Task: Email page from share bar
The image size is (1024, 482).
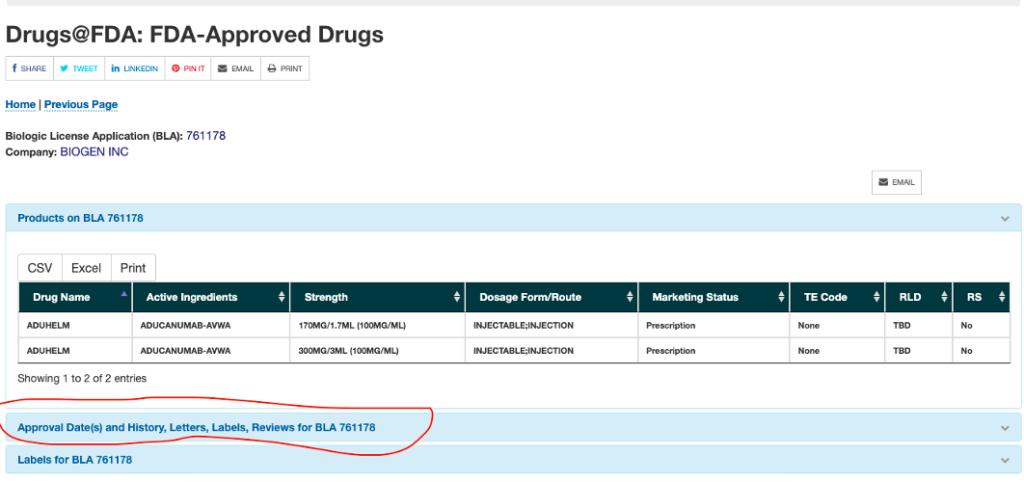Action: tap(236, 69)
